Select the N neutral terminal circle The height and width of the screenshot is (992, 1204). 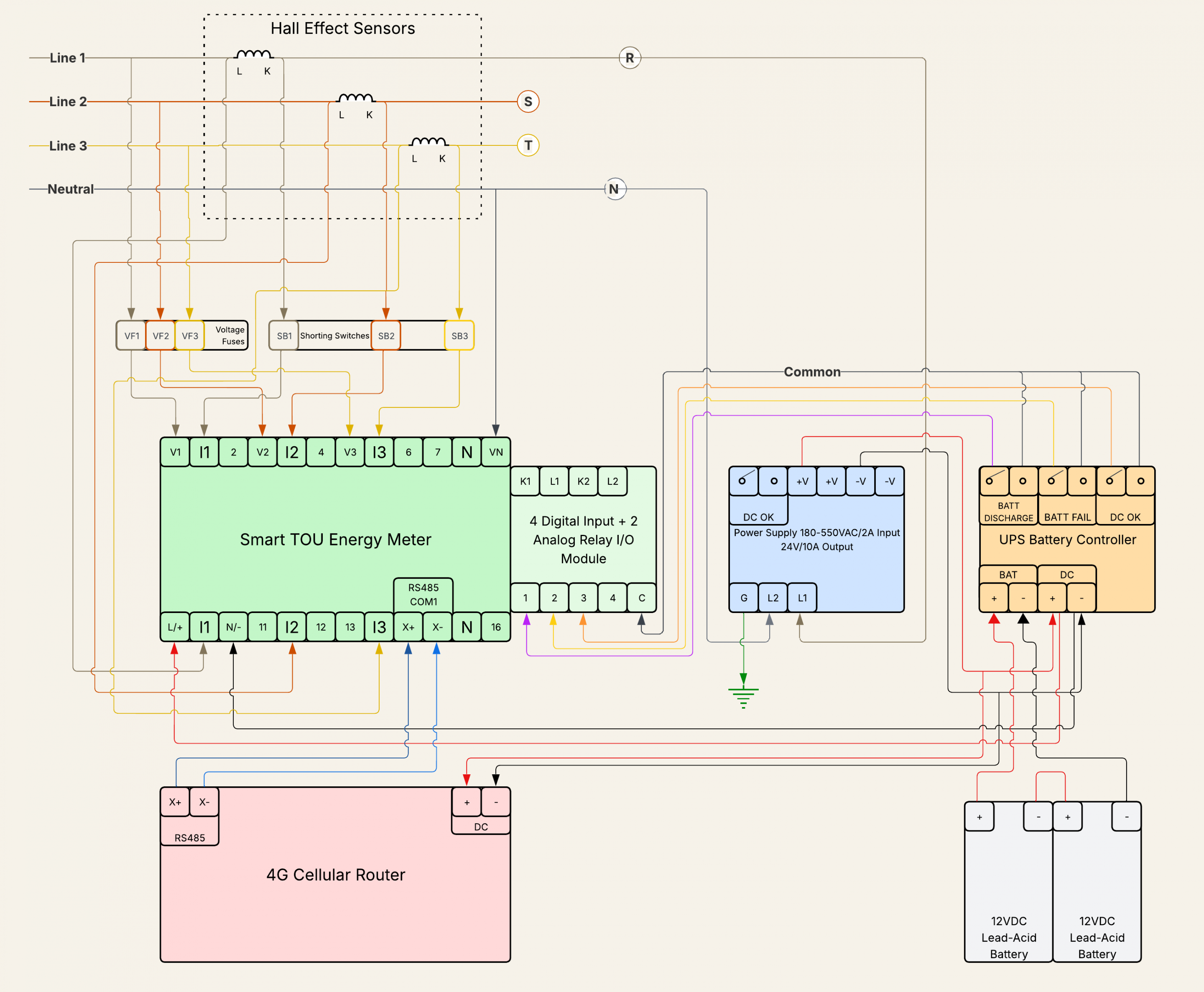point(615,189)
